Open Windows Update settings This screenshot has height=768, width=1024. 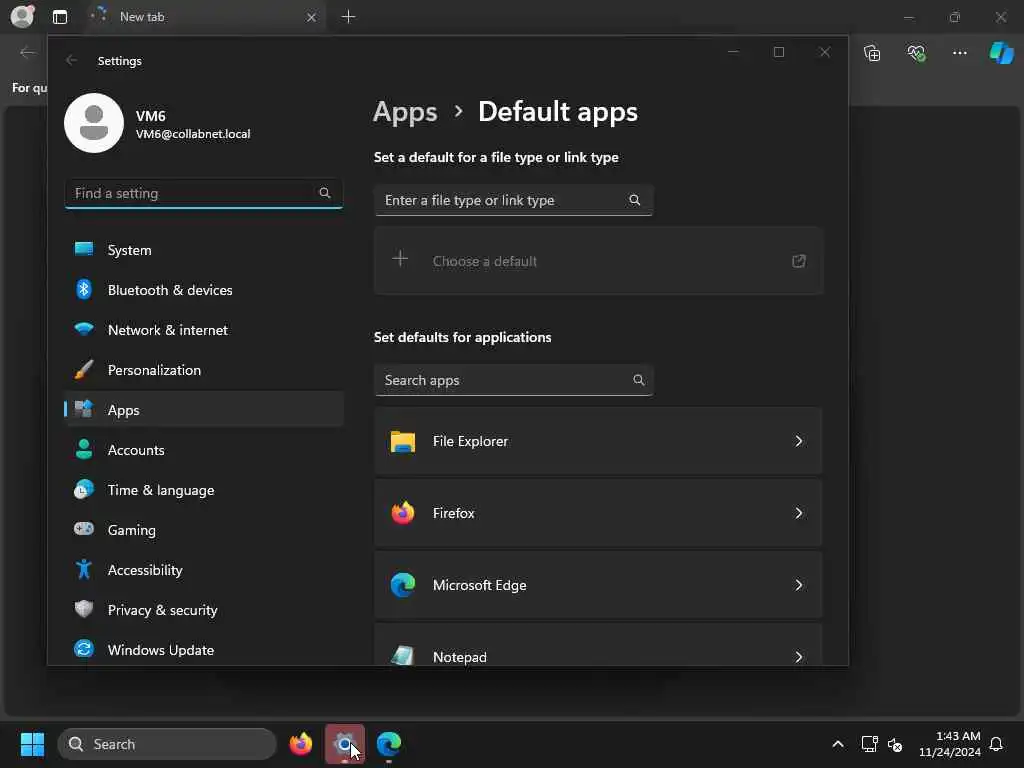tap(204, 650)
